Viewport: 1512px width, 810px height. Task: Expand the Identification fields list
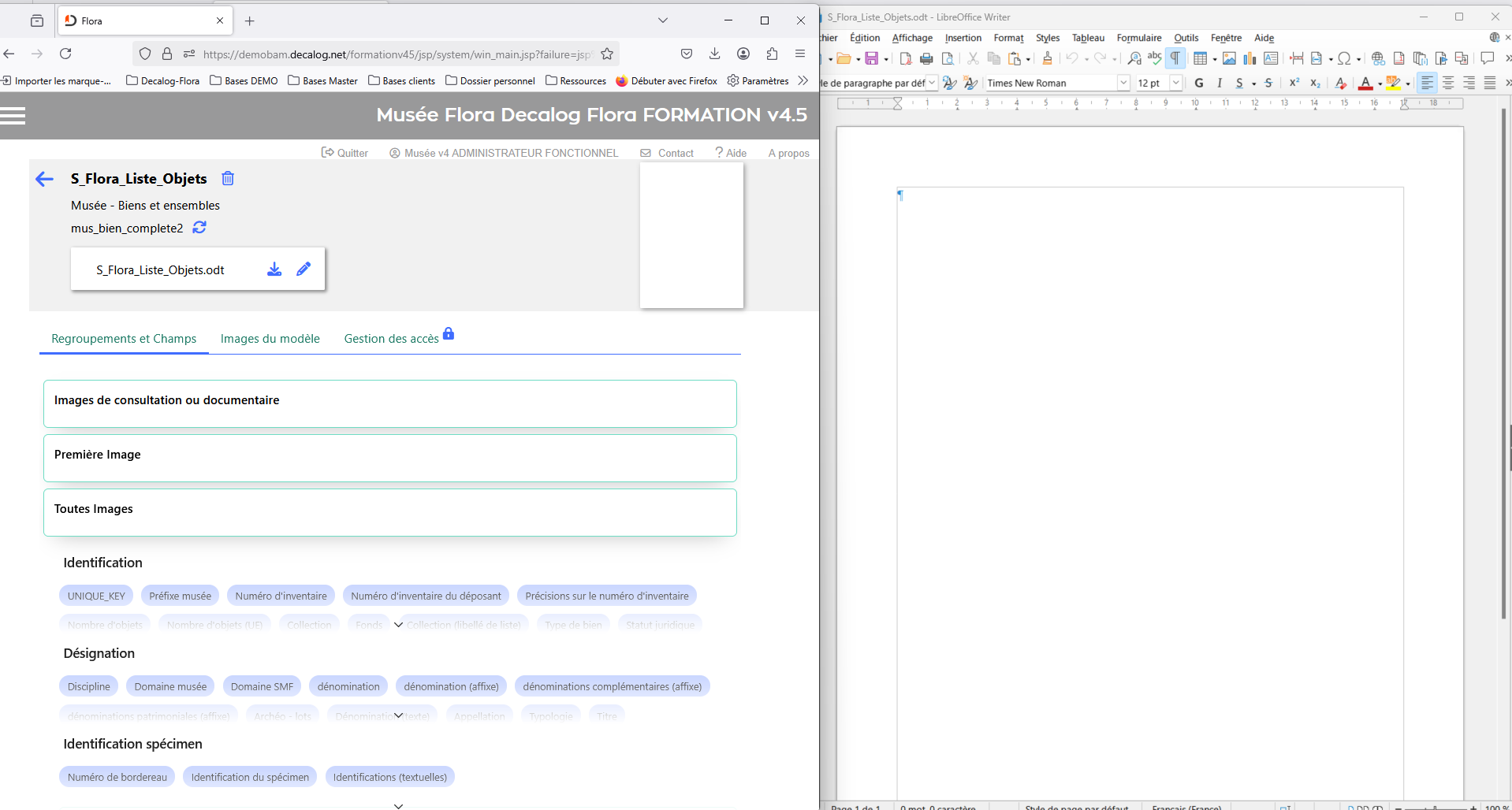pyautogui.click(x=398, y=625)
